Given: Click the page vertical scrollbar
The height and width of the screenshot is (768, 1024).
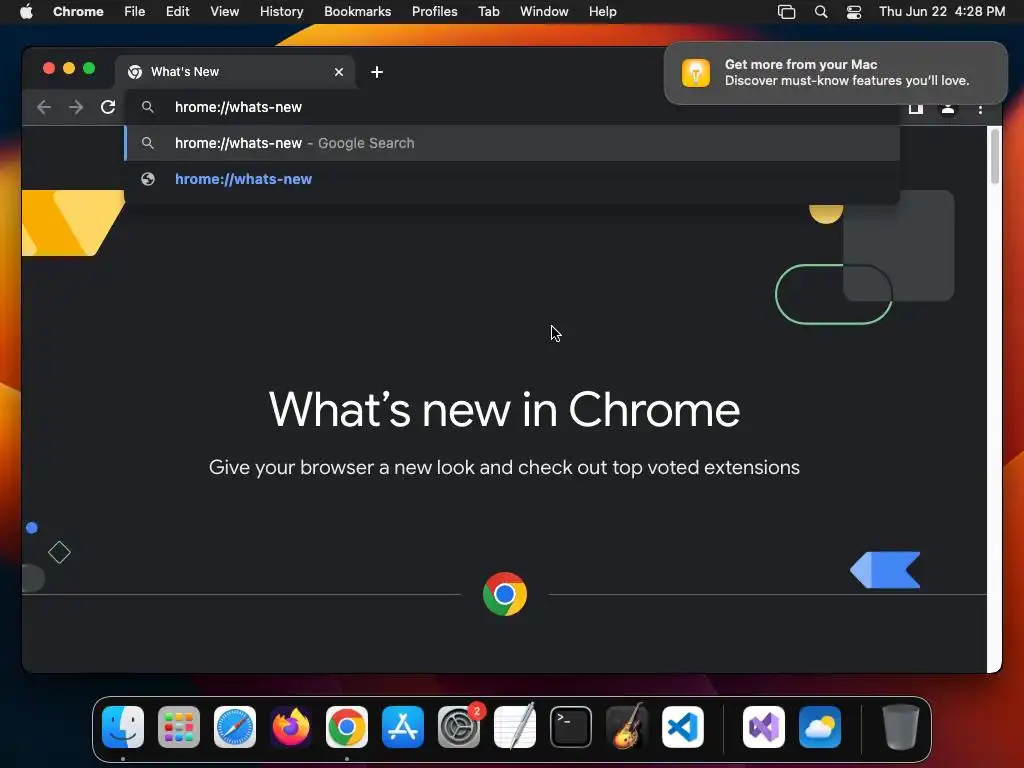Looking at the screenshot, I should (995, 157).
